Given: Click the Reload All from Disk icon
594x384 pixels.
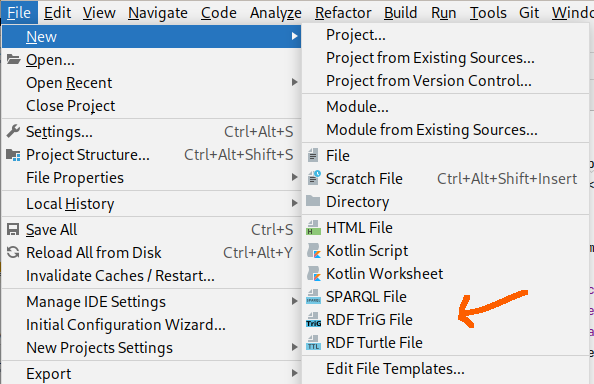Looking at the screenshot, I should point(13,253).
